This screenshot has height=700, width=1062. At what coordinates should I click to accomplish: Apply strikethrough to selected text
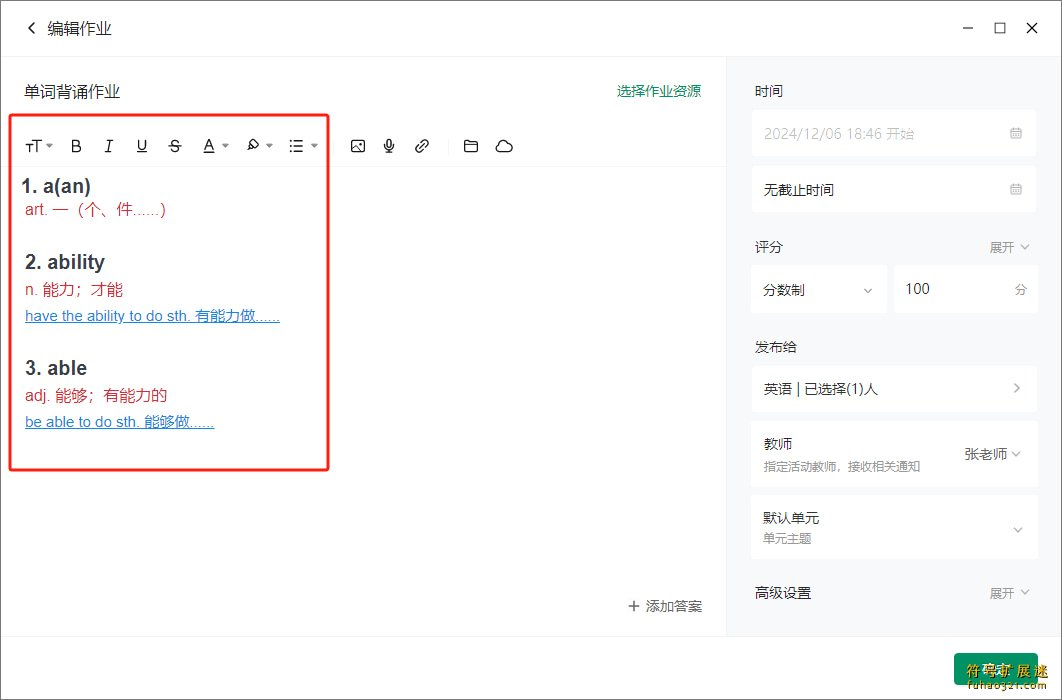(x=175, y=146)
